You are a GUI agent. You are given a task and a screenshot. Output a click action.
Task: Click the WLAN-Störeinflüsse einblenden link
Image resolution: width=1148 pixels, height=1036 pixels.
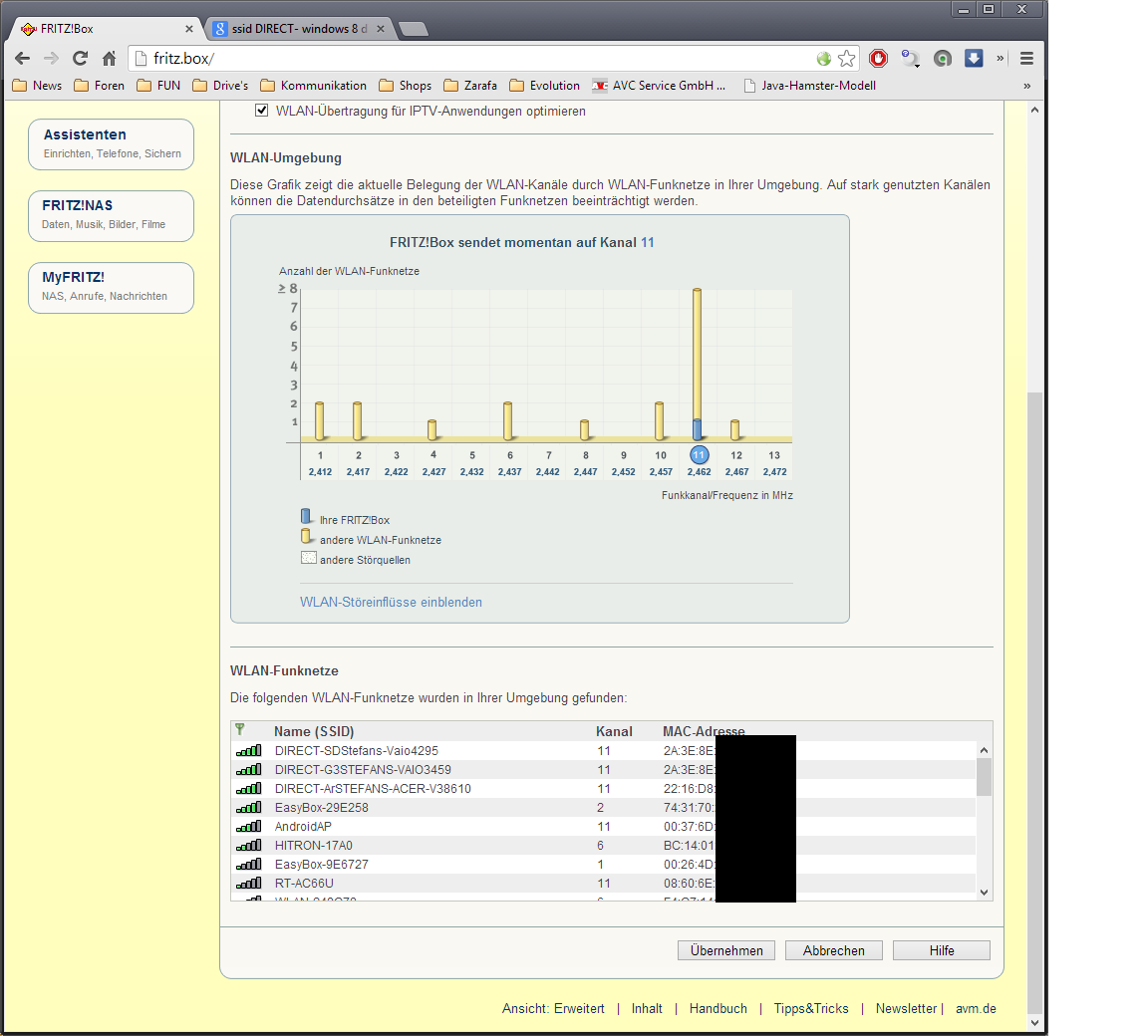[391, 602]
